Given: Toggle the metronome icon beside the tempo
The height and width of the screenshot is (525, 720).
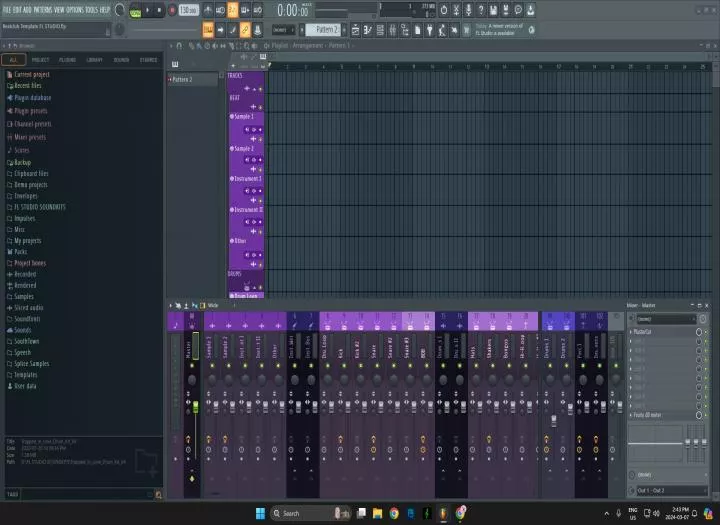Looking at the screenshot, I should (x=208, y=10).
